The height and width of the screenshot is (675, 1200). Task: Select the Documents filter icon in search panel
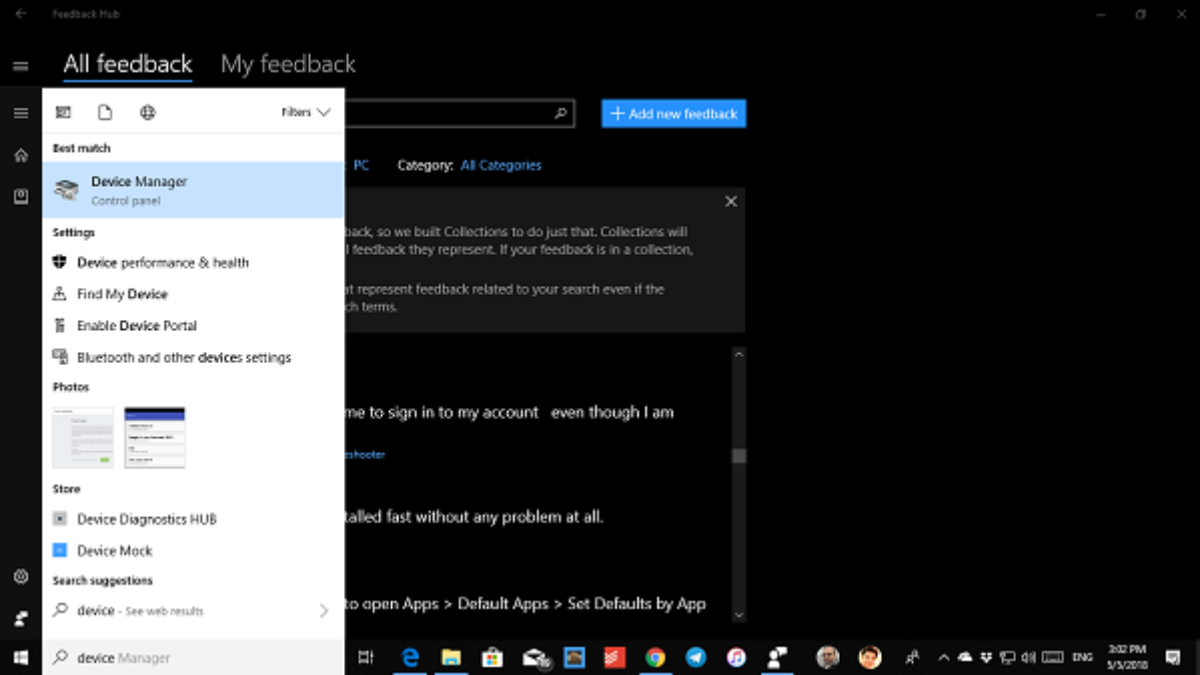click(x=105, y=112)
